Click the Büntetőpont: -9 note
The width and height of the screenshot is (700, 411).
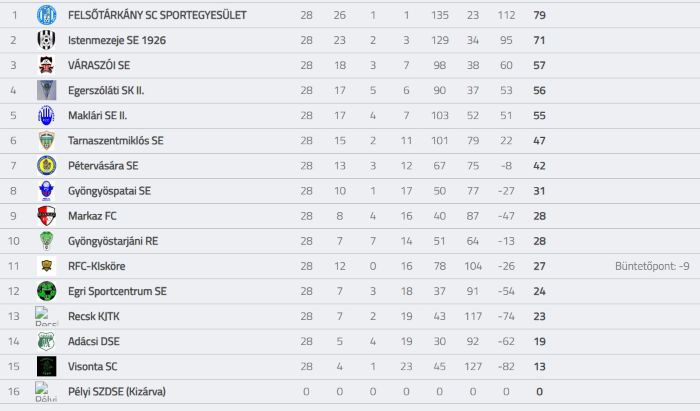(652, 266)
